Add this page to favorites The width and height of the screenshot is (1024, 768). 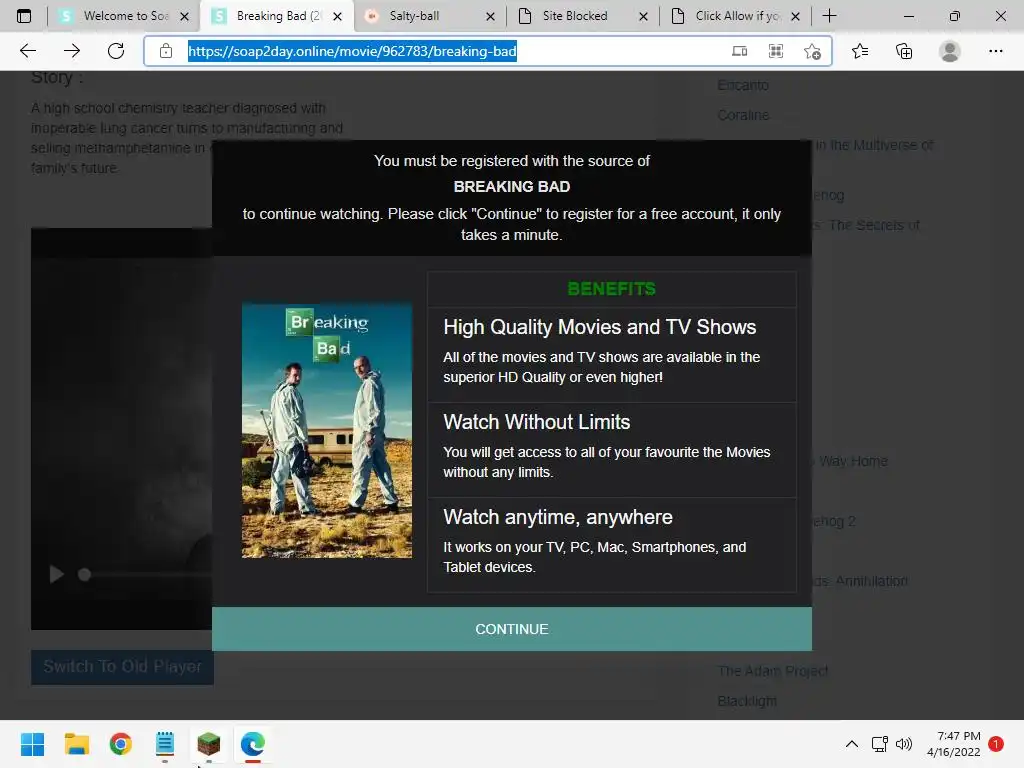click(812, 51)
